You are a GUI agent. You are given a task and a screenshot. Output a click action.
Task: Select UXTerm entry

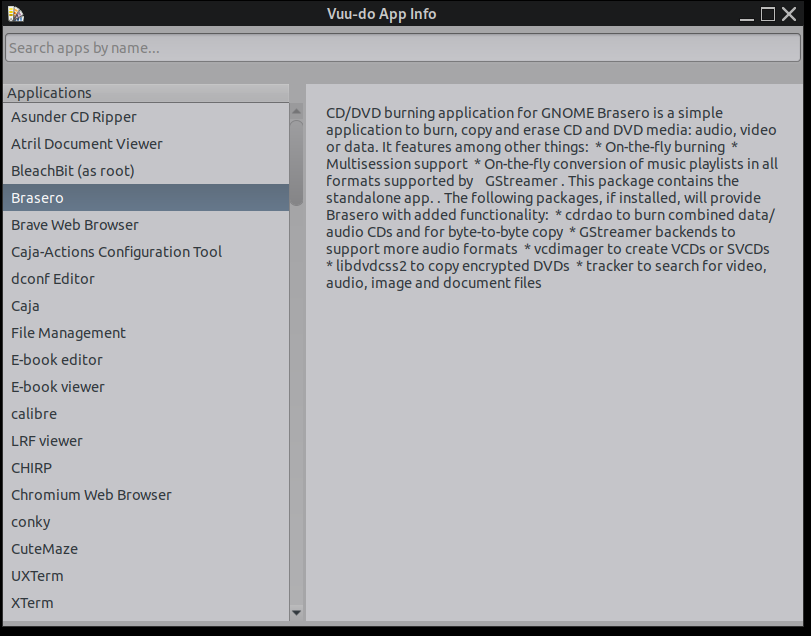(x=146, y=576)
